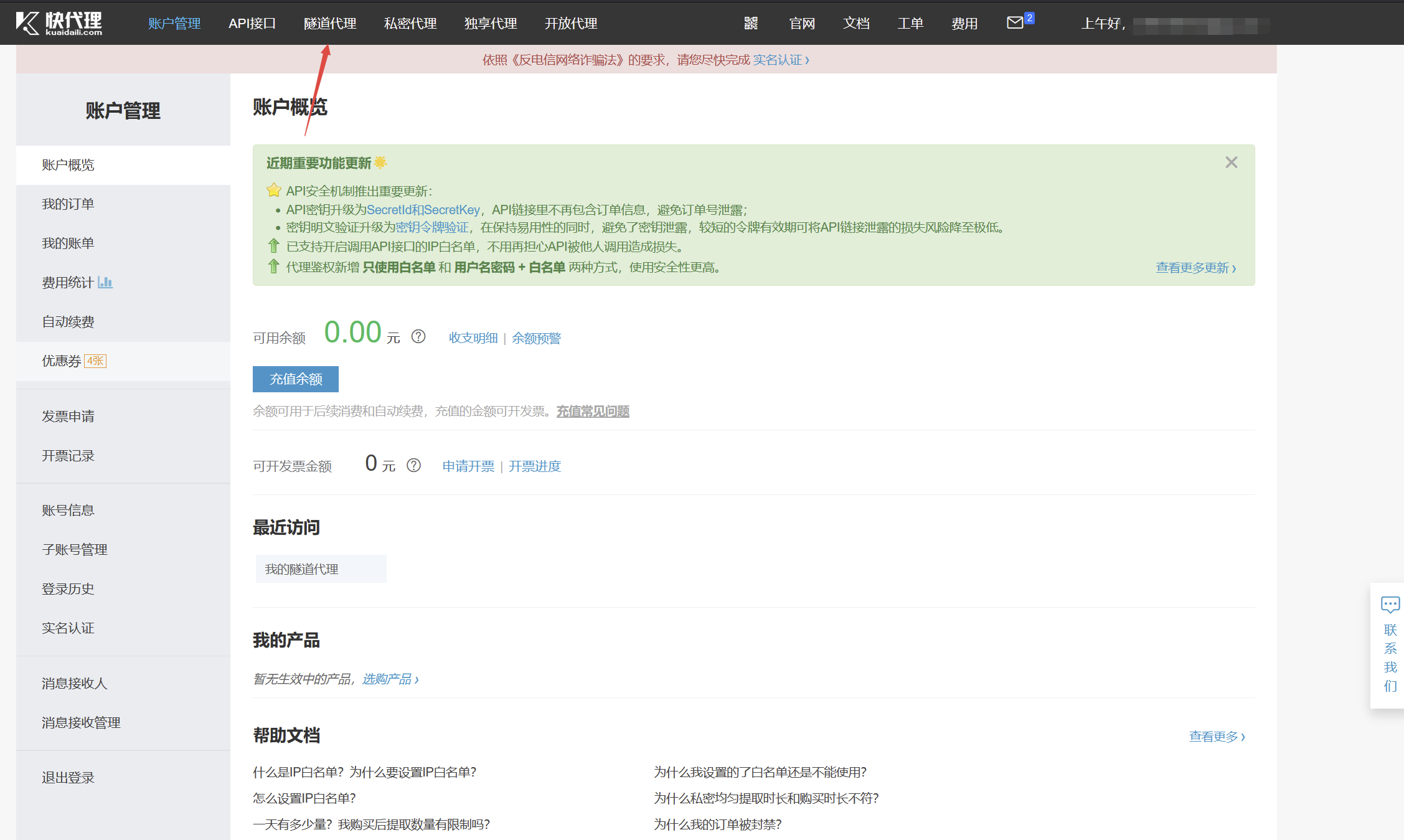
Task: Click 退出登录 in sidebar
Action: point(123,778)
